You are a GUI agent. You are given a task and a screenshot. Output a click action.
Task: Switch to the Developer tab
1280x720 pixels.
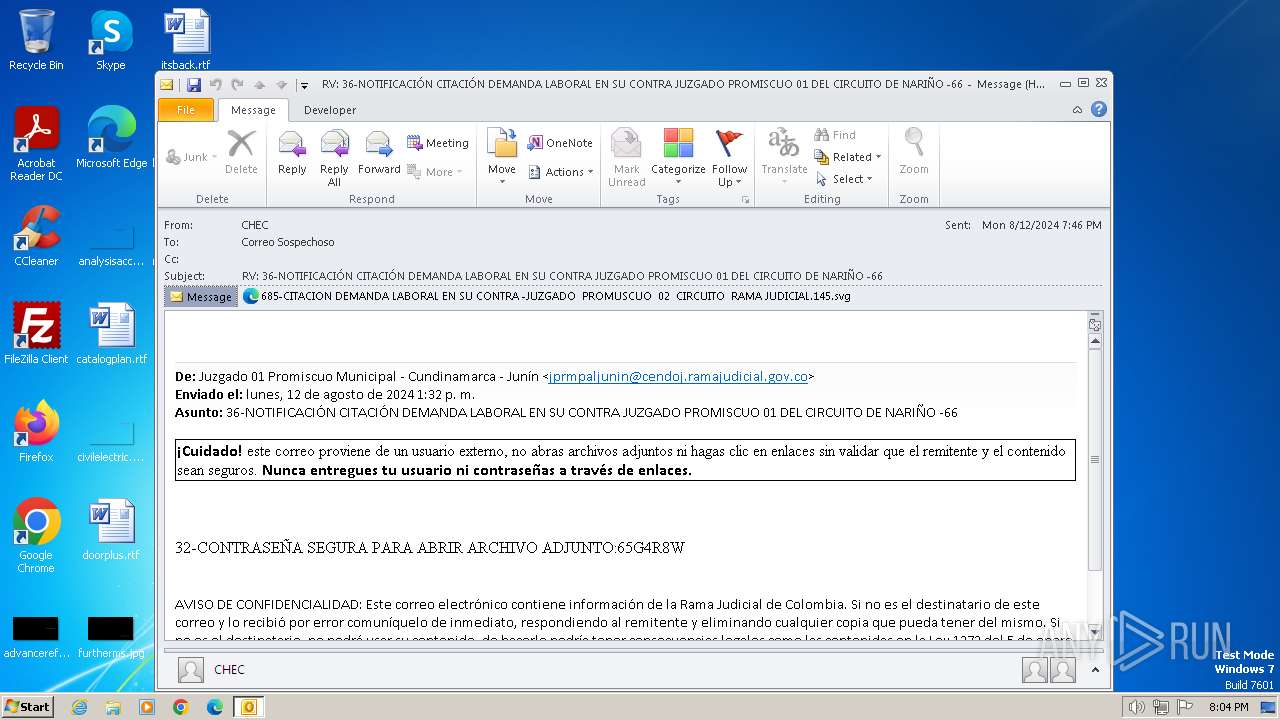[330, 110]
